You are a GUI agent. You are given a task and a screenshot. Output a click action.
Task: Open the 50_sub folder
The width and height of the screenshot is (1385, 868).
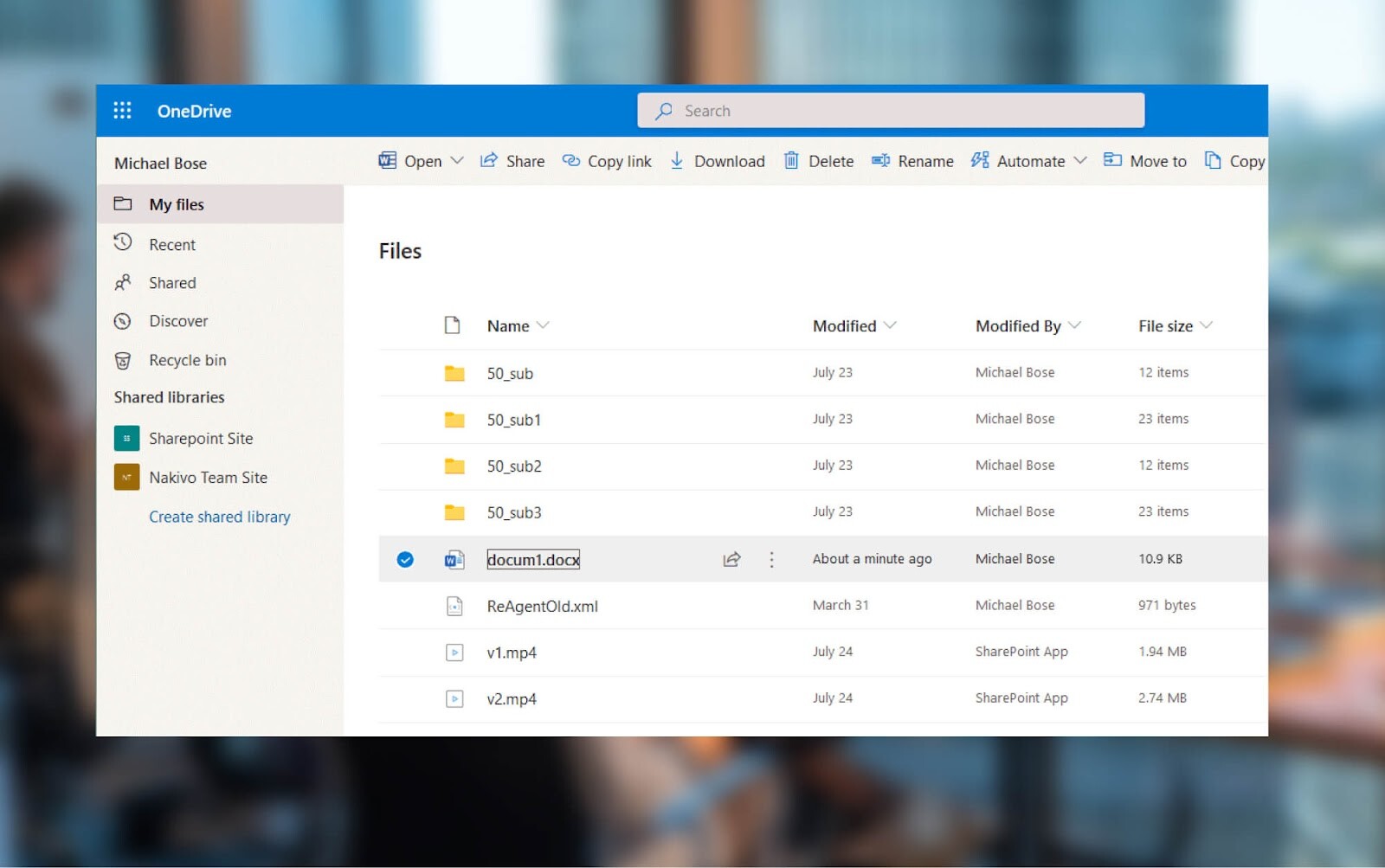click(510, 374)
